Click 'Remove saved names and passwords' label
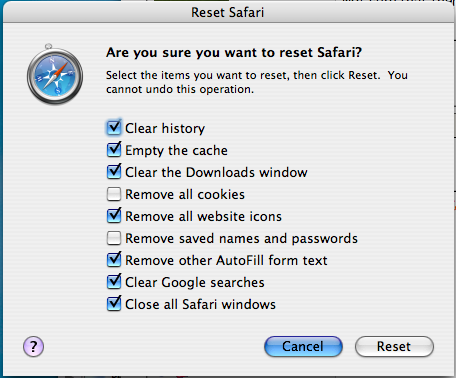The height and width of the screenshot is (378, 456). [x=241, y=239]
